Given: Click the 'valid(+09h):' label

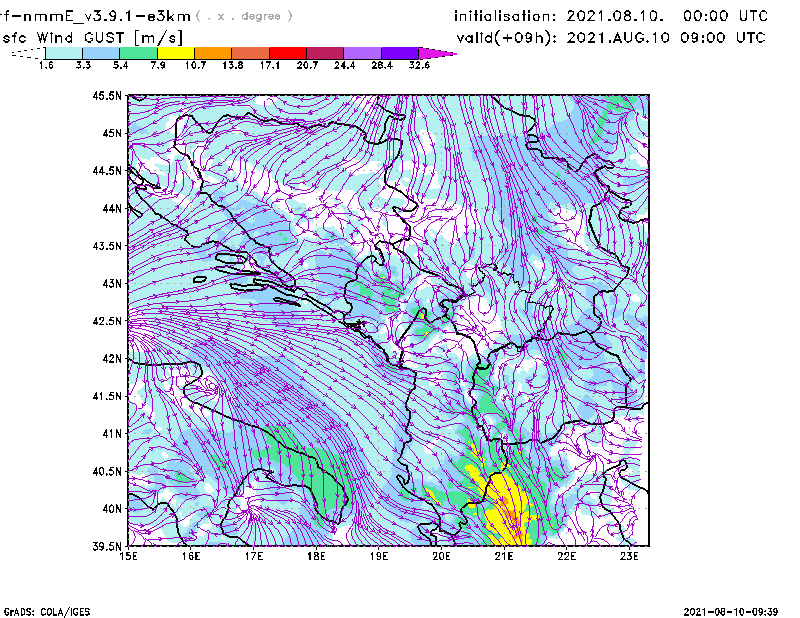Looking at the screenshot, I should point(507,38).
